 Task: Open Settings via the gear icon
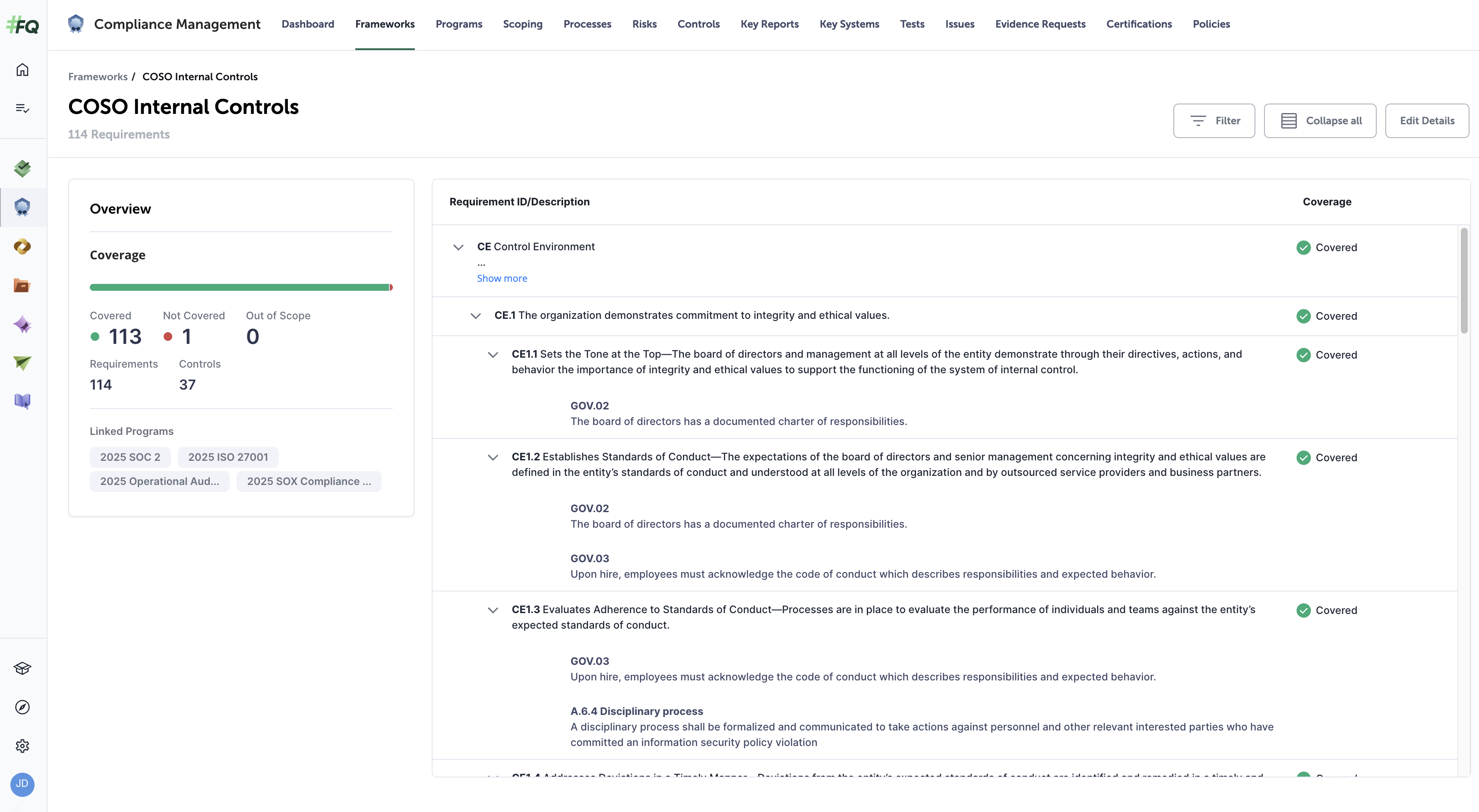point(22,746)
